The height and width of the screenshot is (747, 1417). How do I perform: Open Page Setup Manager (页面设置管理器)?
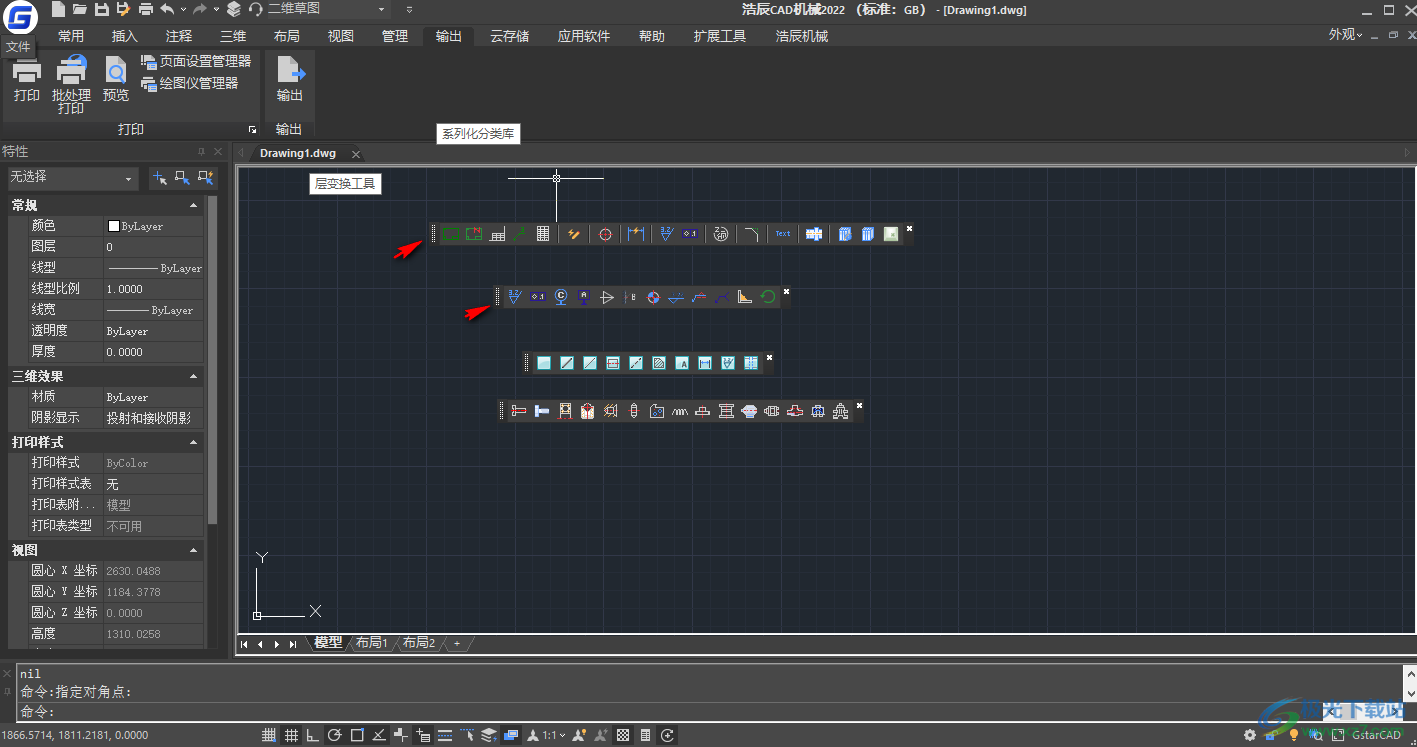tap(196, 61)
